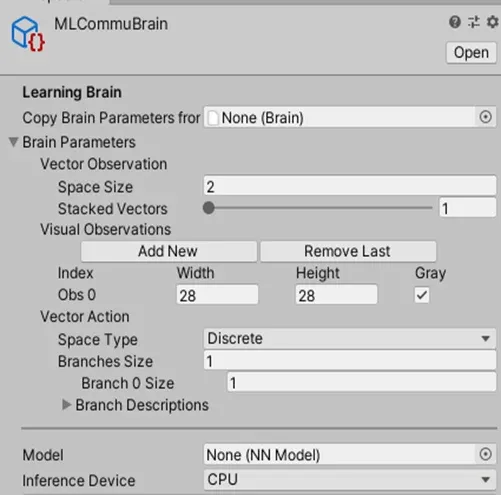Click the Obs 0 row label

coord(77,295)
